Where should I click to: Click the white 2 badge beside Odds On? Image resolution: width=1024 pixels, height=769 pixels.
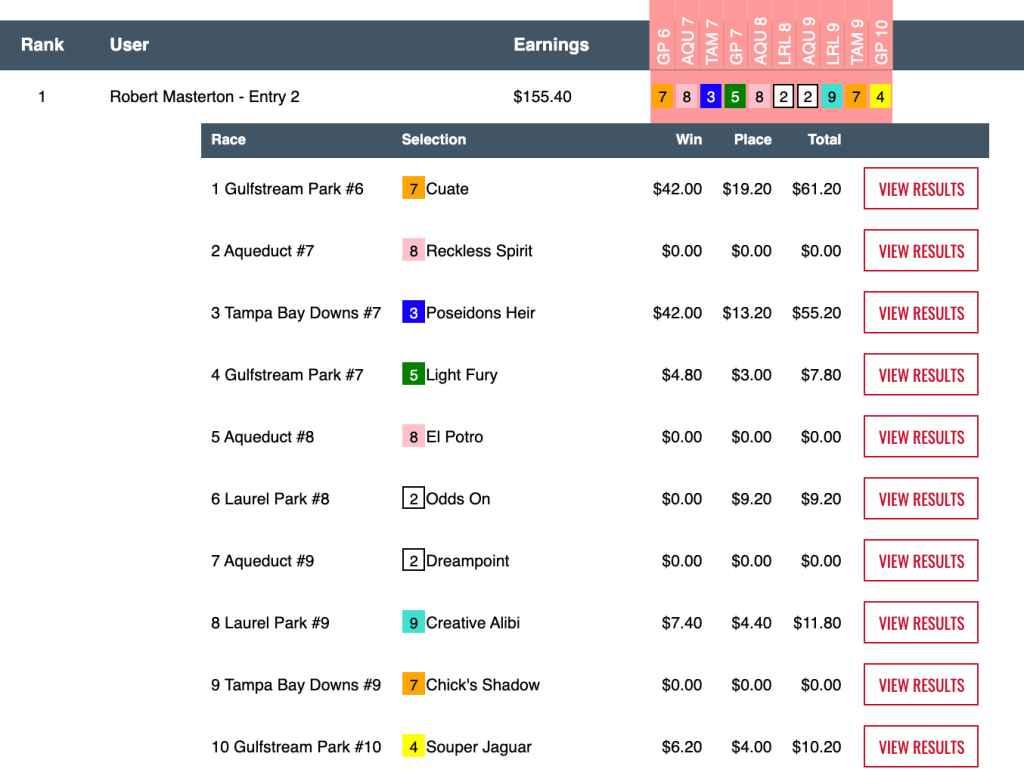click(x=413, y=499)
